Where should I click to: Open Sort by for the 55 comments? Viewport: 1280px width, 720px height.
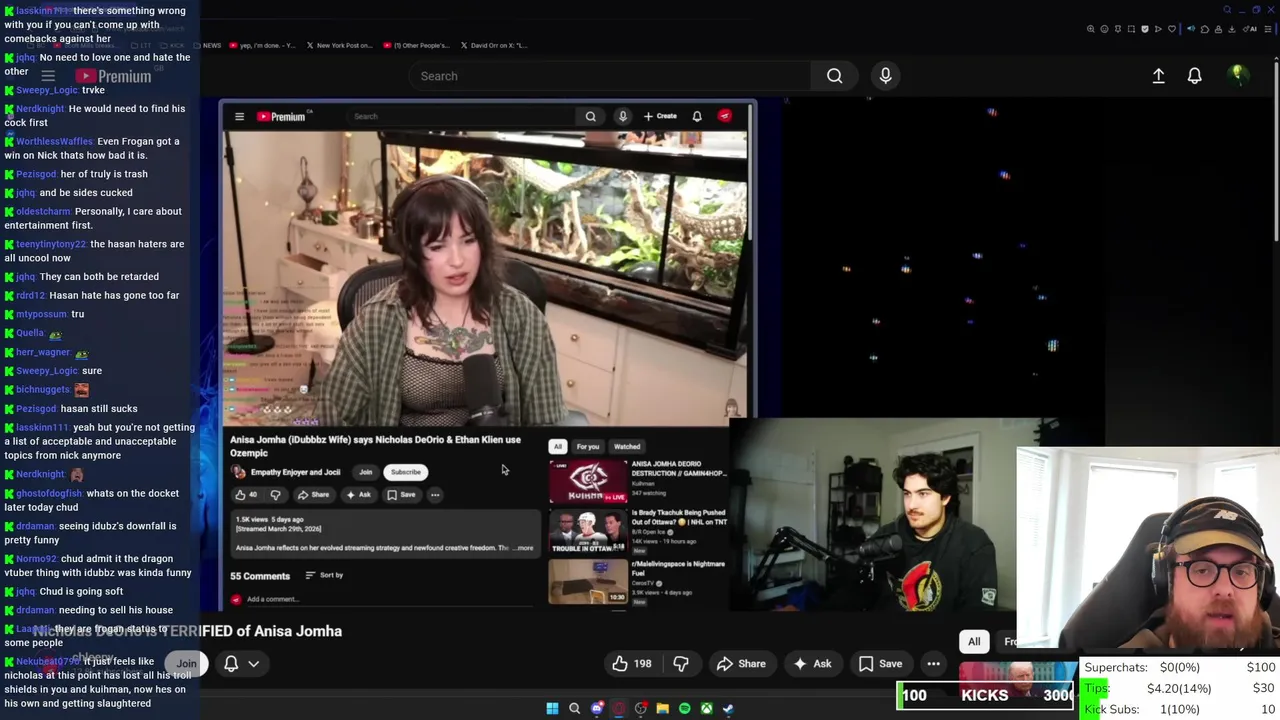(324, 575)
